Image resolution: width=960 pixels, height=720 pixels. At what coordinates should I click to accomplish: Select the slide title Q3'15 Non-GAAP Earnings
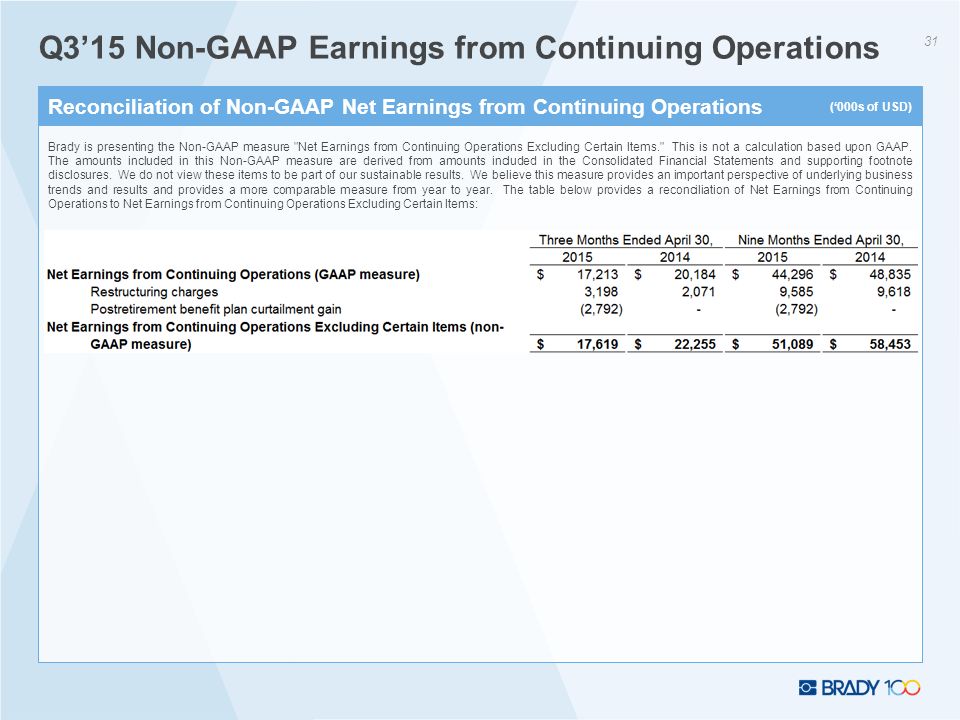pyautogui.click(x=459, y=48)
